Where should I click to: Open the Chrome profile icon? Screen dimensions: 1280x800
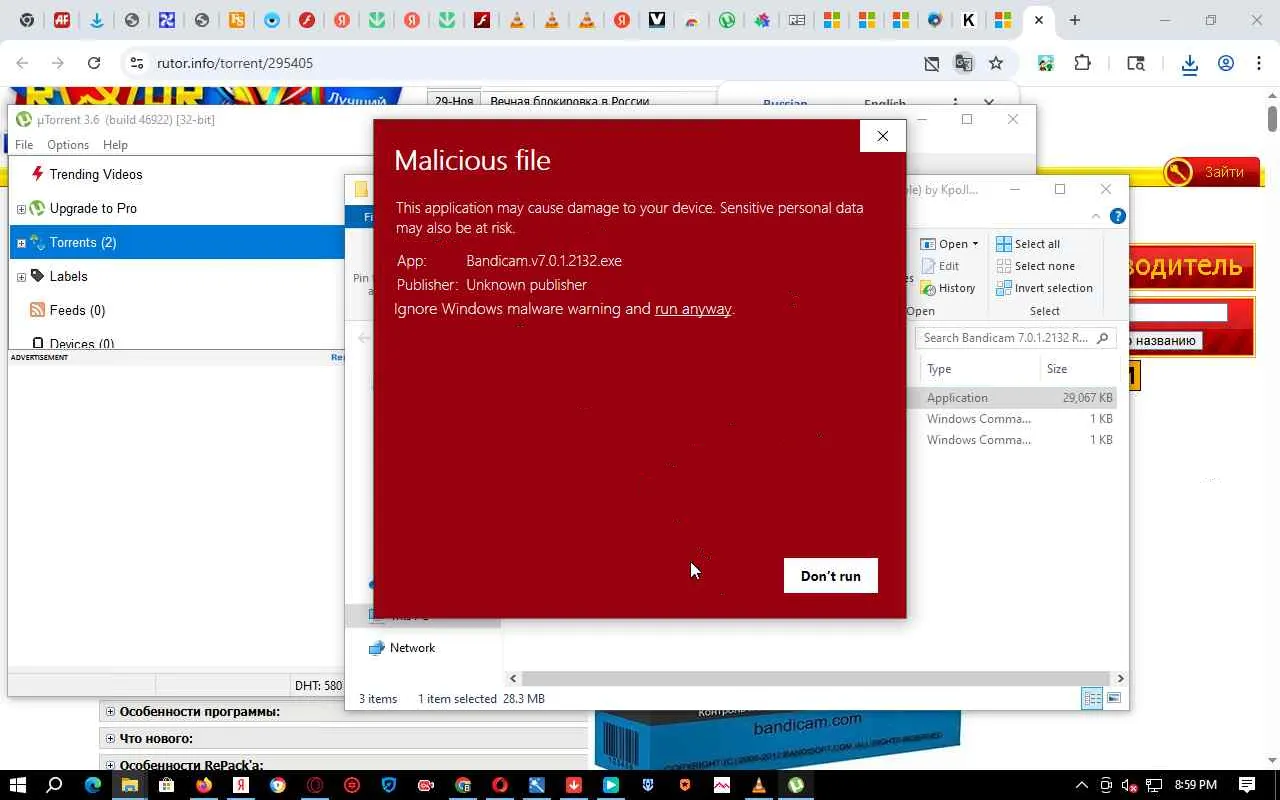[x=1226, y=63]
